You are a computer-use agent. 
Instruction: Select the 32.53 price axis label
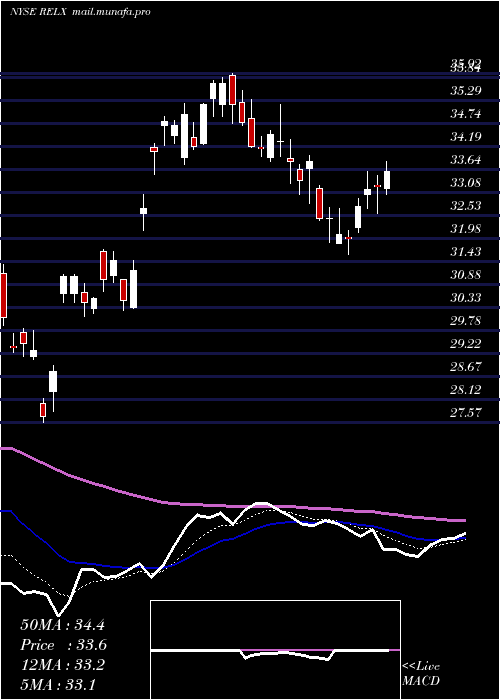pyautogui.click(x=465, y=206)
